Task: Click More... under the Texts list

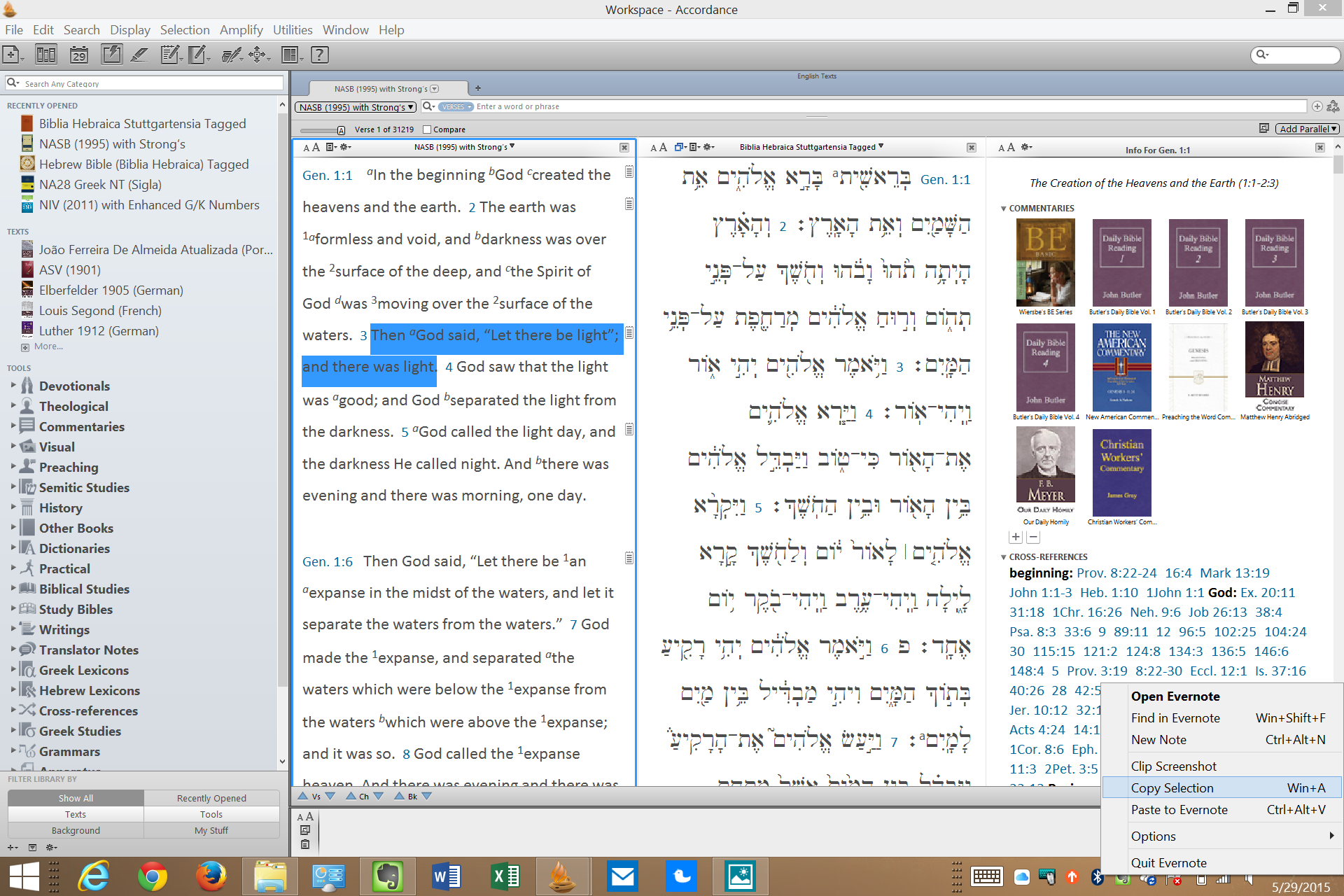Action: (x=48, y=346)
